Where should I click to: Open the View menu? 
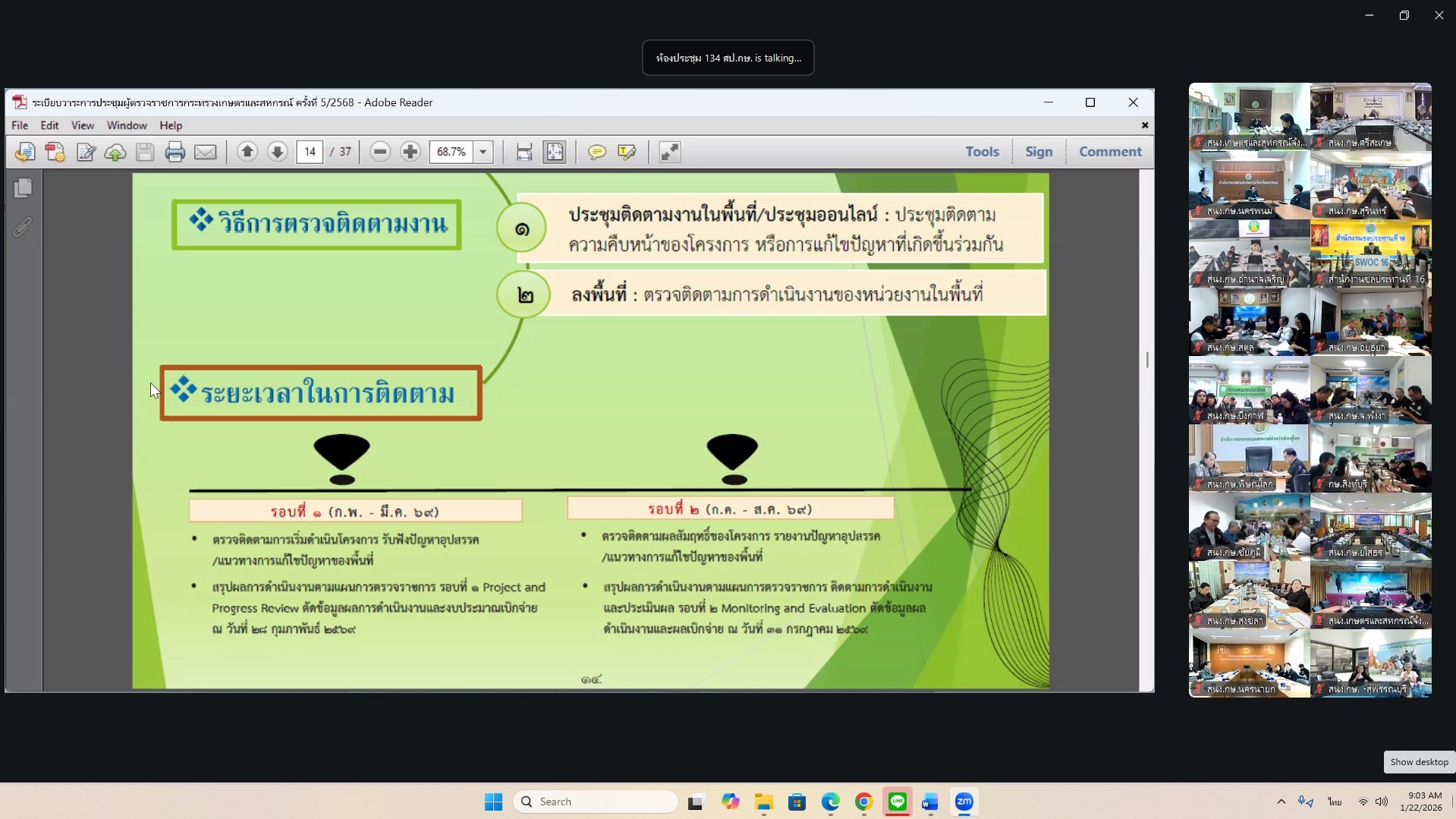(82, 125)
